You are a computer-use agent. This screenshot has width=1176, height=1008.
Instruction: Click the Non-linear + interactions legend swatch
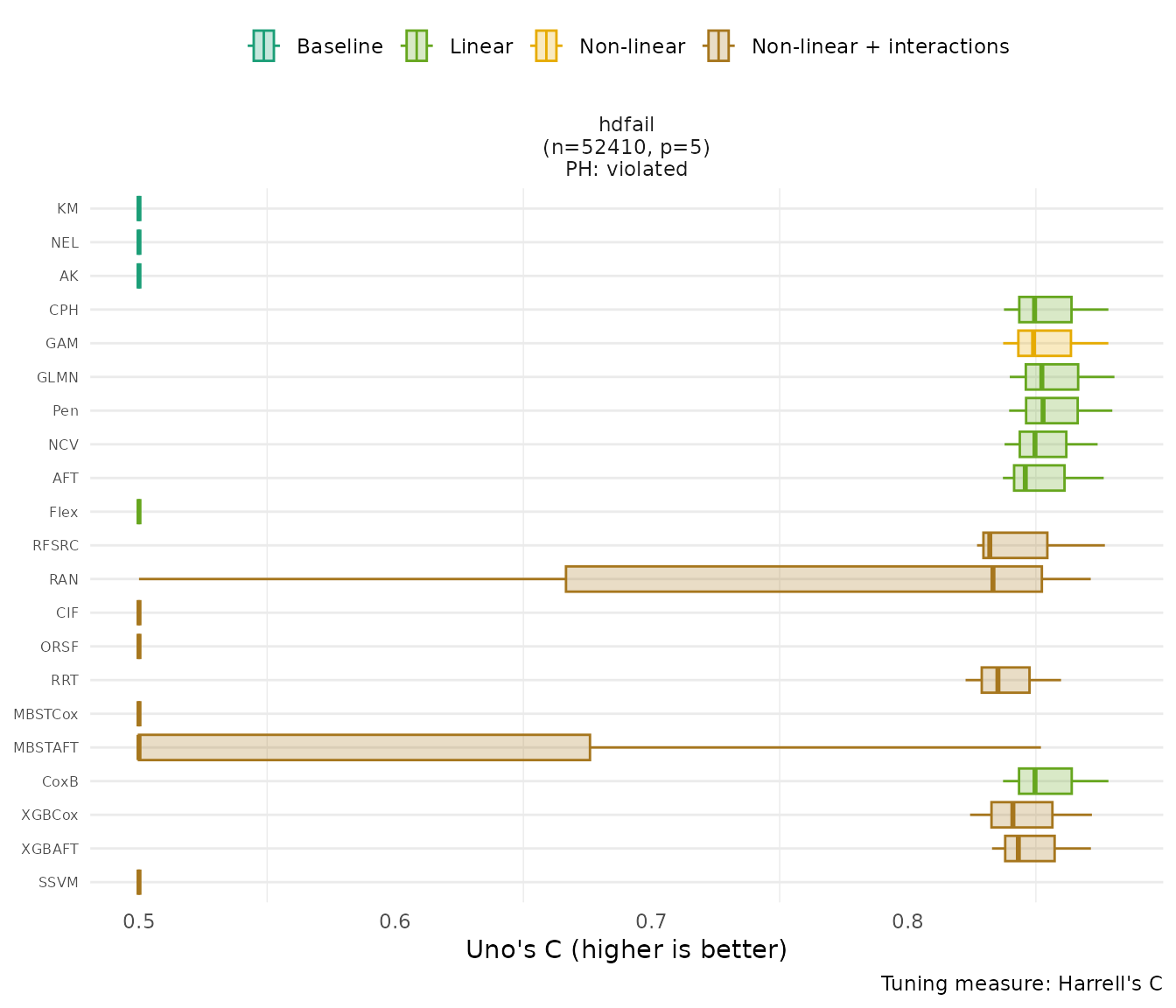coord(718,46)
